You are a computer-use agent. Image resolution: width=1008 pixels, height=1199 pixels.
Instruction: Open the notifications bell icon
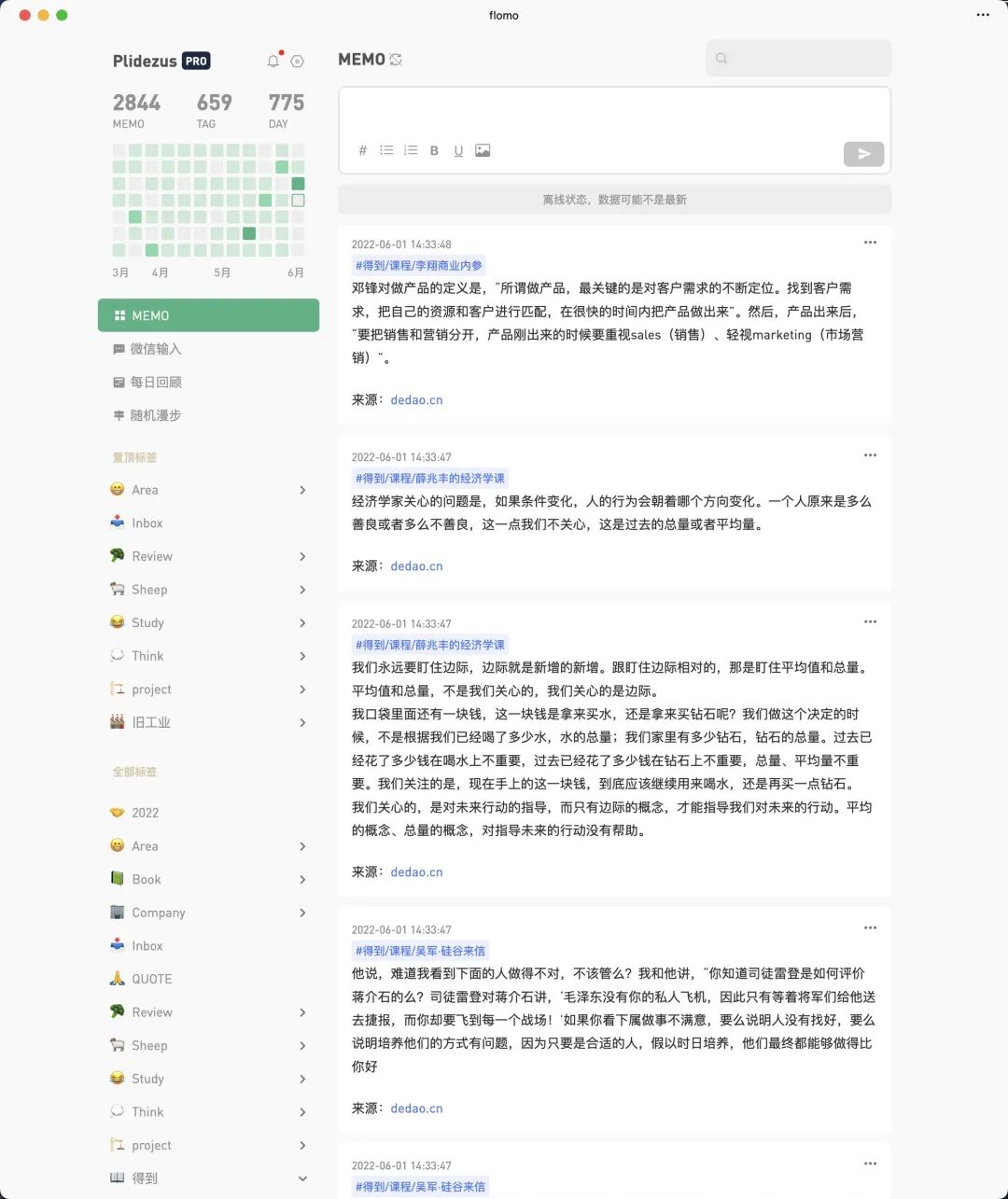tap(273, 62)
